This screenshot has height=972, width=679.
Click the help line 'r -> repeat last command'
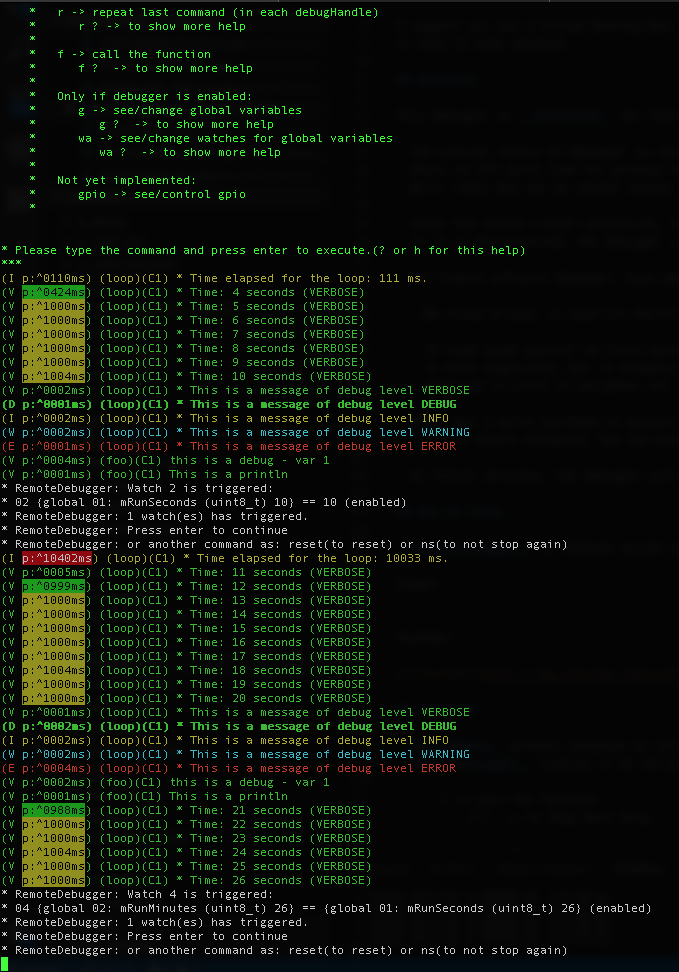[218, 12]
